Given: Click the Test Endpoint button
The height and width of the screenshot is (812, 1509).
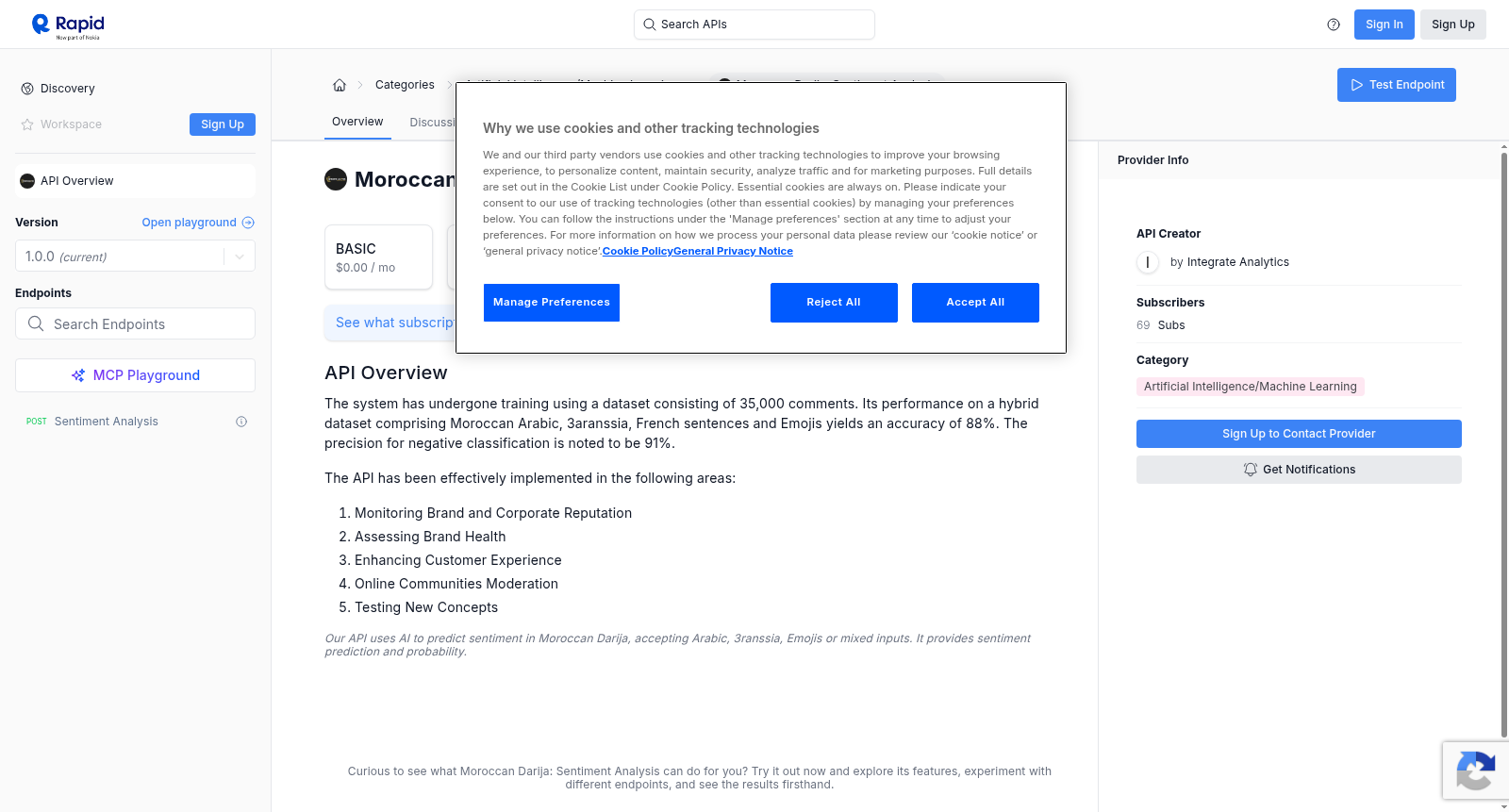Looking at the screenshot, I should click(1396, 85).
